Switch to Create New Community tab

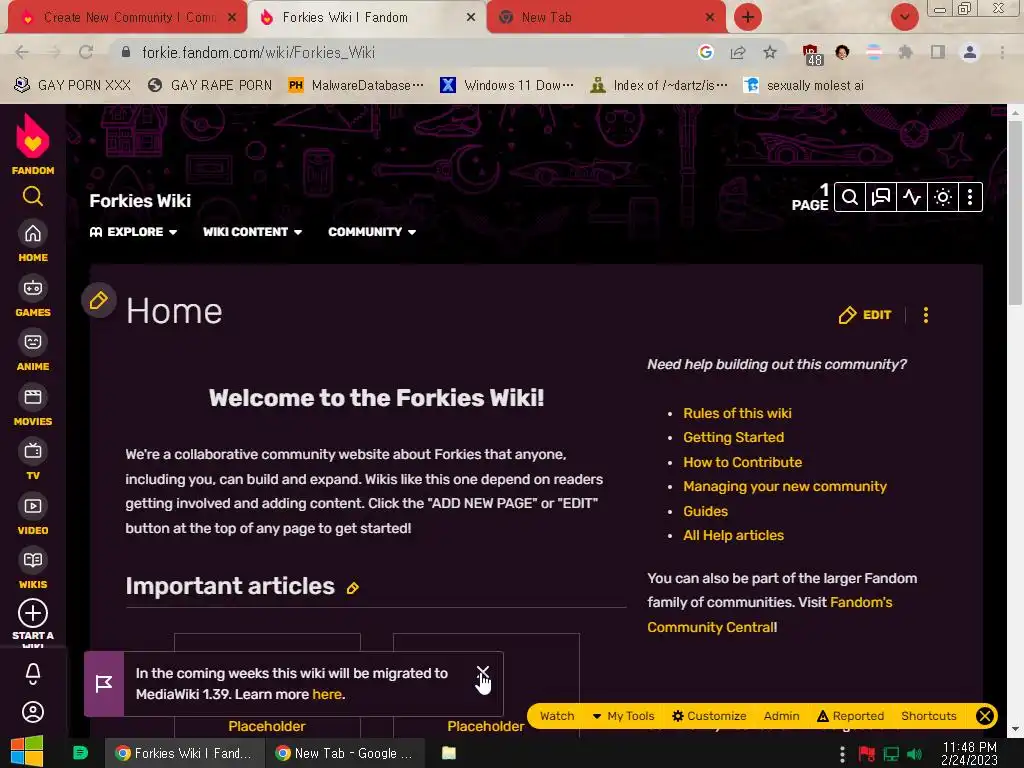pos(128,17)
